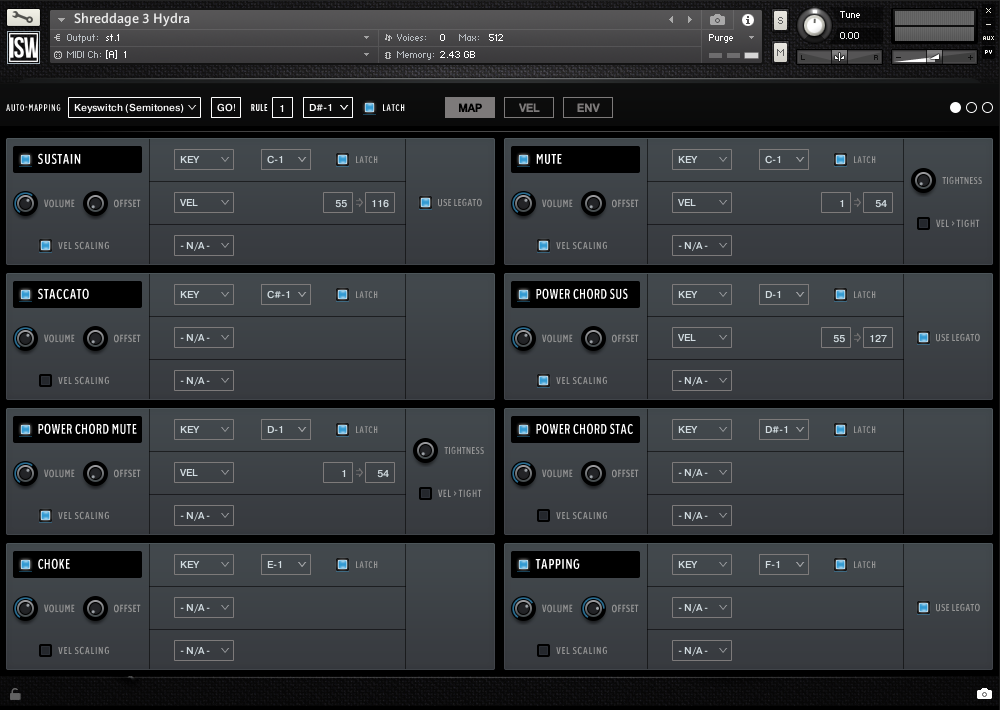This screenshot has width=1000, height=710.
Task: Open the Auto-Mapping Keyswitch dropdown
Action: 134,107
